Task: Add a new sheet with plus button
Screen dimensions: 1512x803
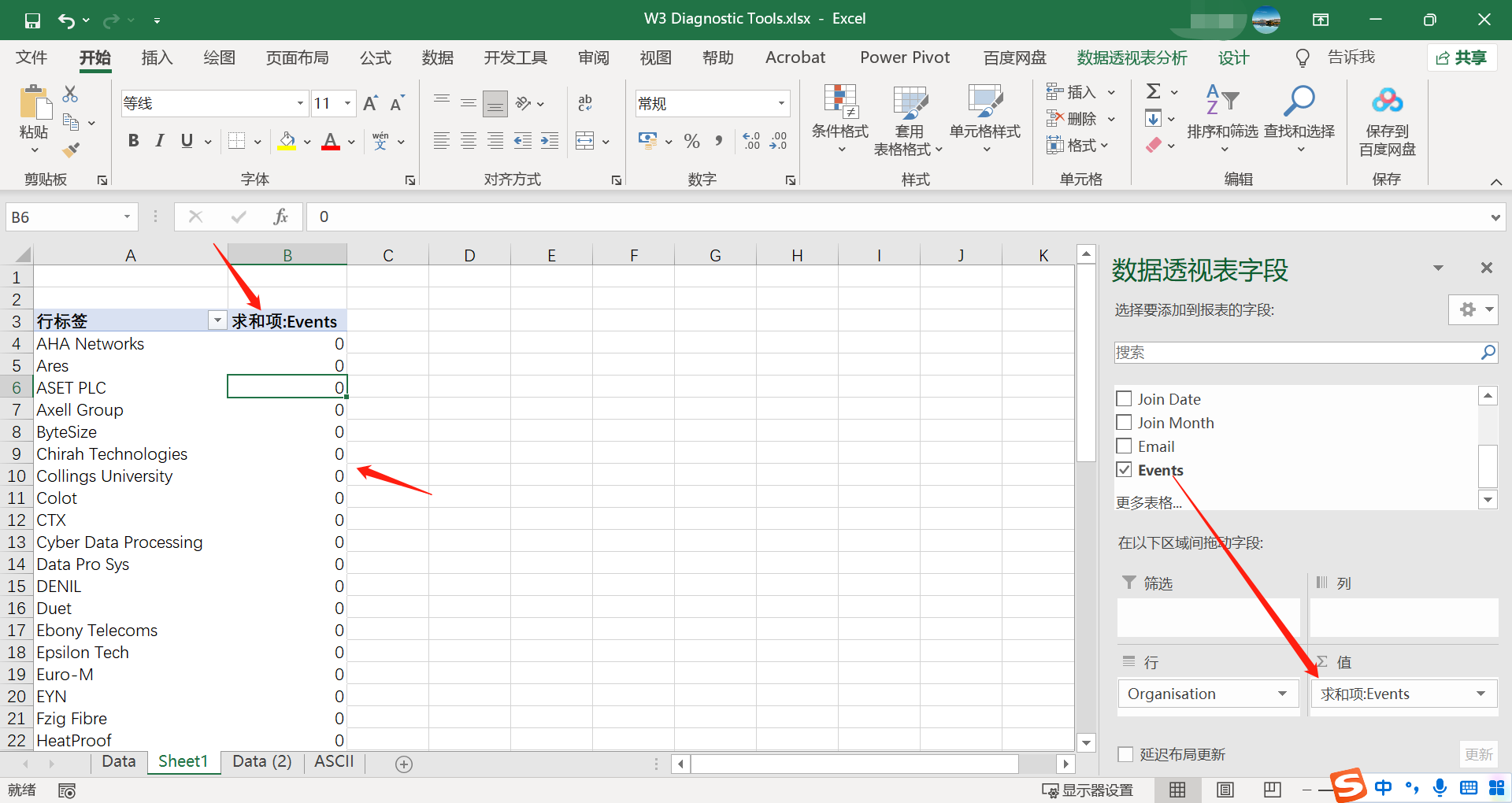Action: (404, 764)
